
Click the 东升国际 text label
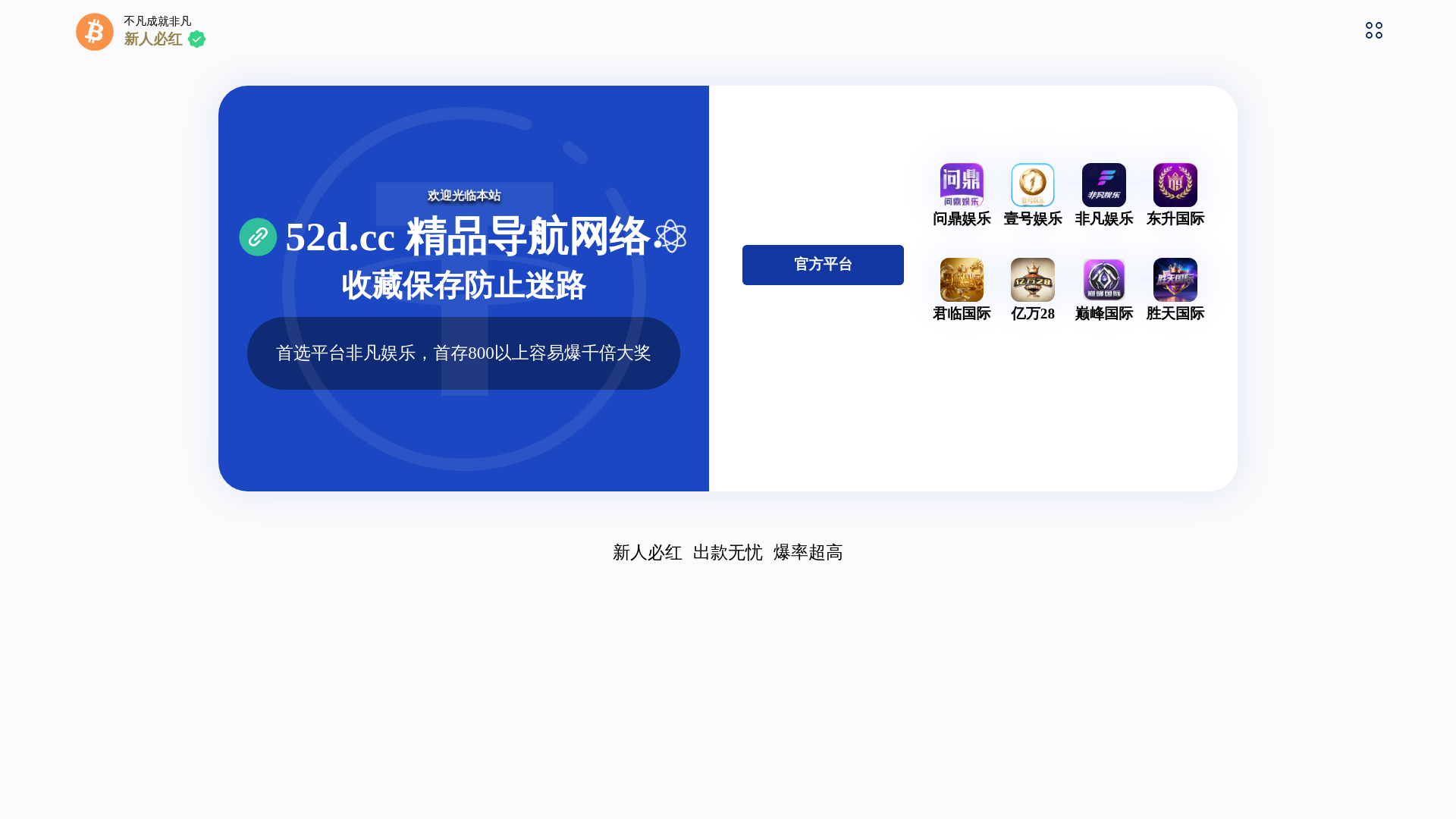(1175, 219)
